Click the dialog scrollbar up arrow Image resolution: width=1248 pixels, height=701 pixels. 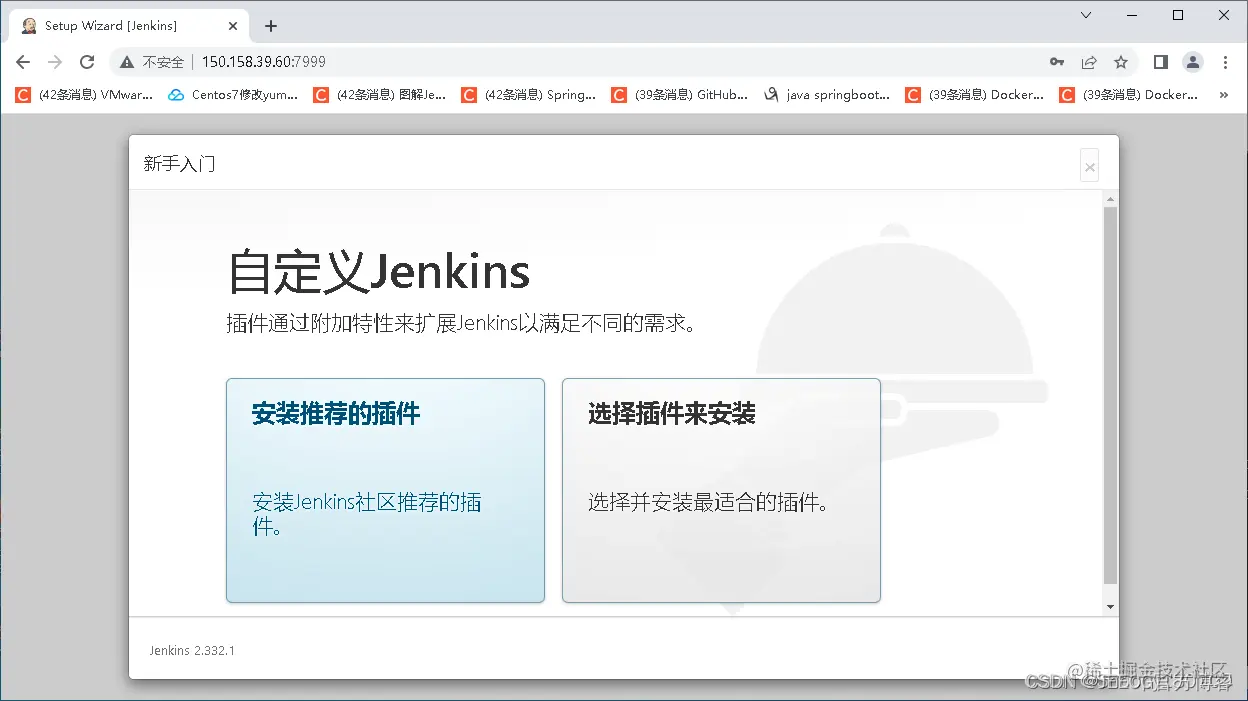(1110, 200)
